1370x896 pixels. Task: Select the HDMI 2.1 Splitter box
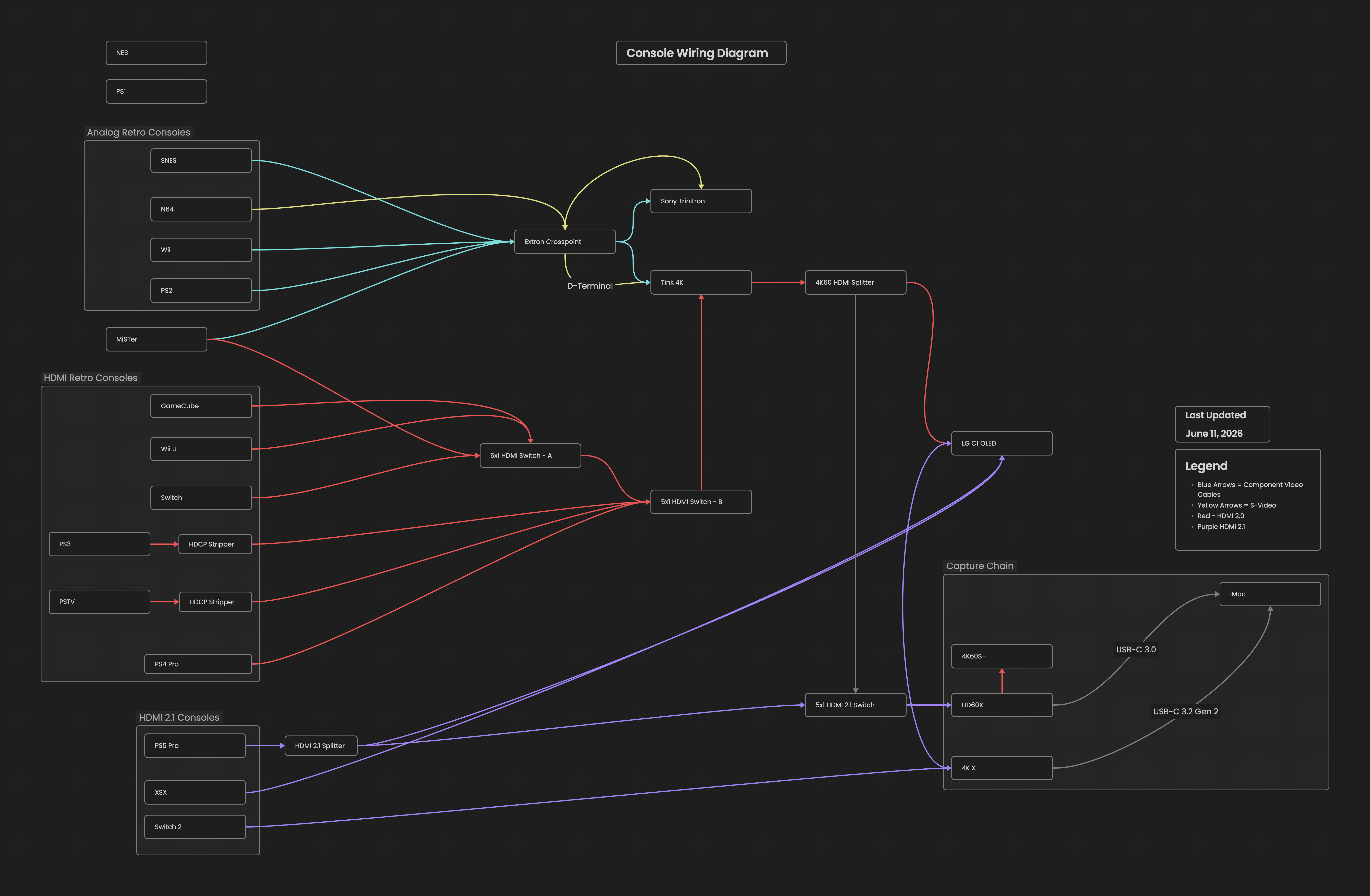point(321,746)
